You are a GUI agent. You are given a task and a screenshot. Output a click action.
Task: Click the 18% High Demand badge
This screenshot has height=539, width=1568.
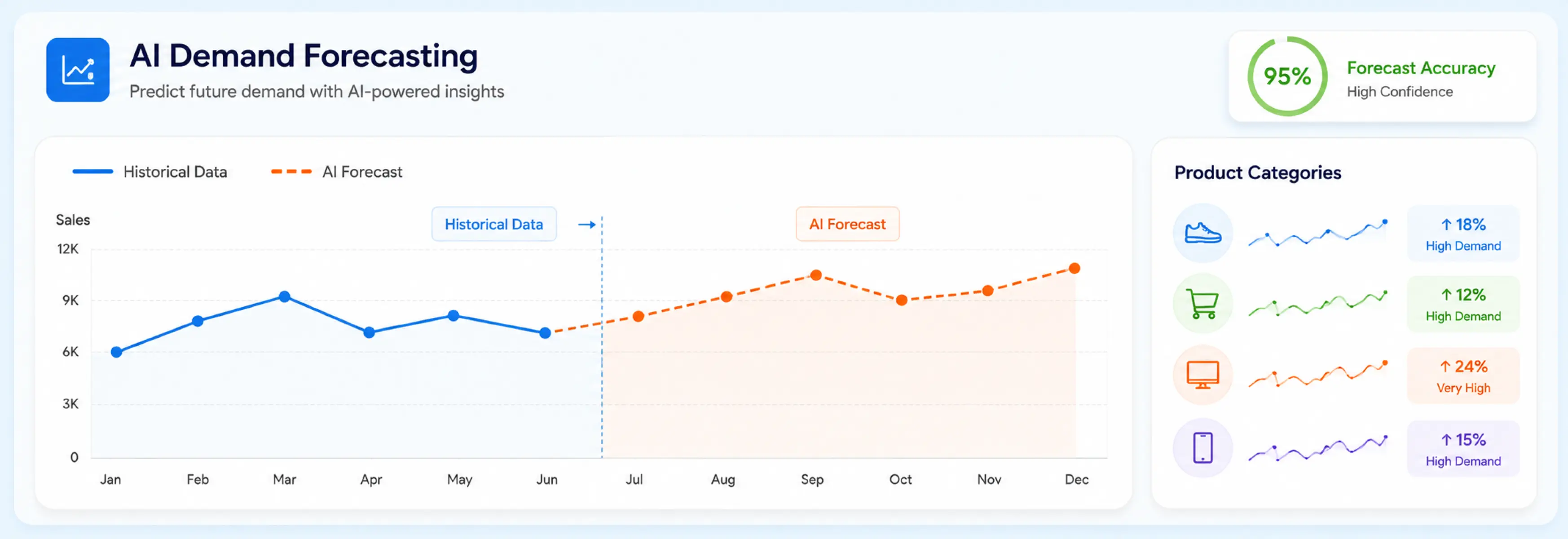tap(1463, 234)
